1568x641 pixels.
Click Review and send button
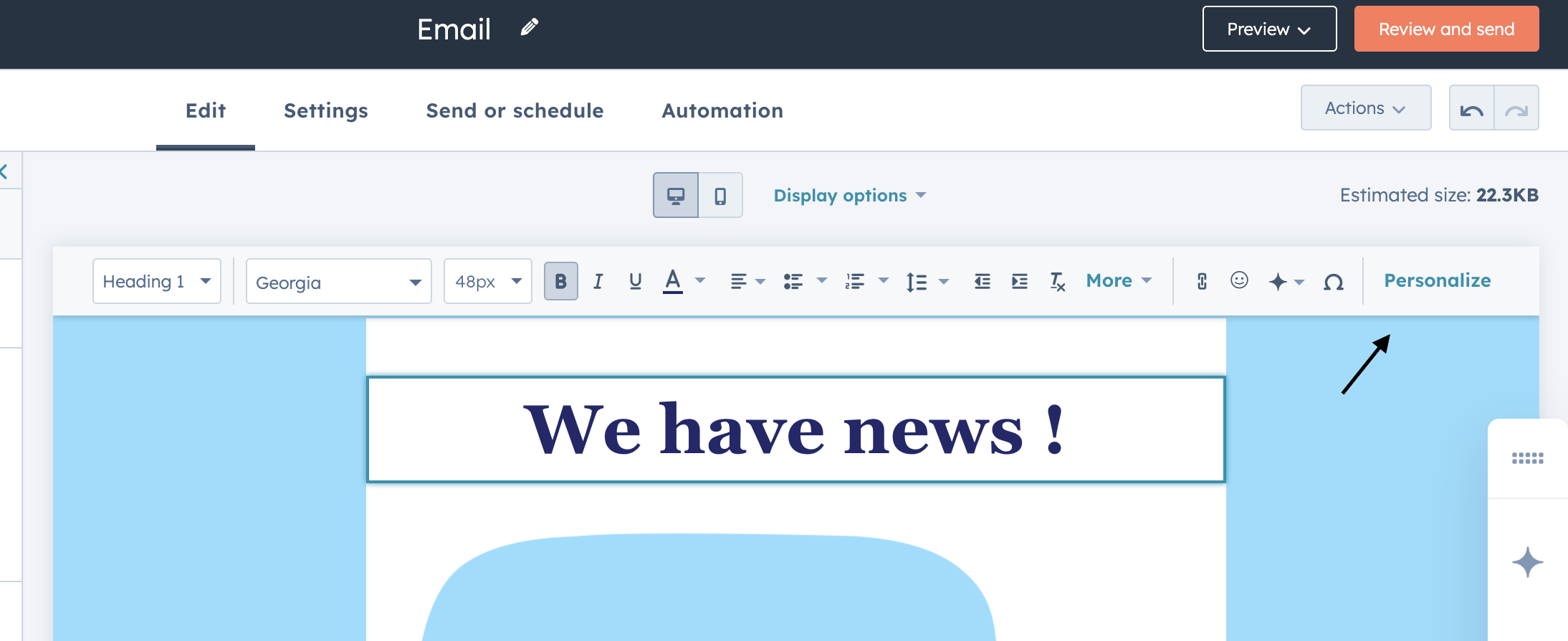[x=1446, y=29]
